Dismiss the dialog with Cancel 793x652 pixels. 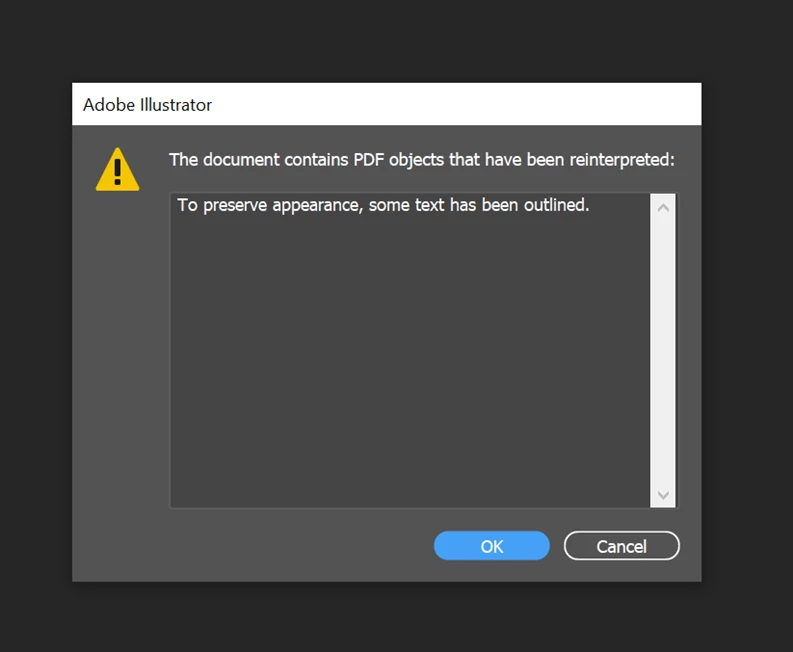tap(622, 546)
